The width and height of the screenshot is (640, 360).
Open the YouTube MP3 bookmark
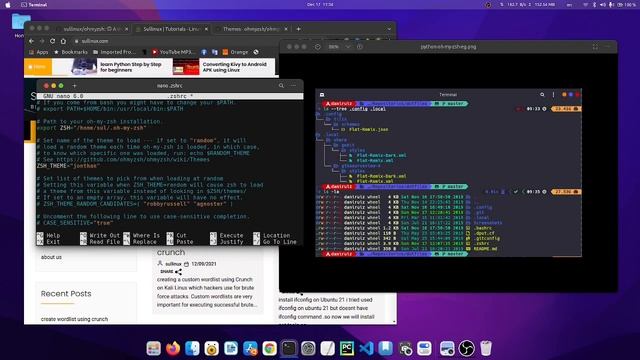173,52
